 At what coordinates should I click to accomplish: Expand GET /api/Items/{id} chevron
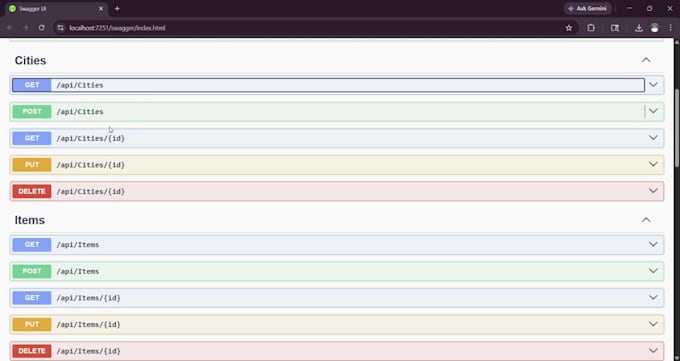[653, 298]
